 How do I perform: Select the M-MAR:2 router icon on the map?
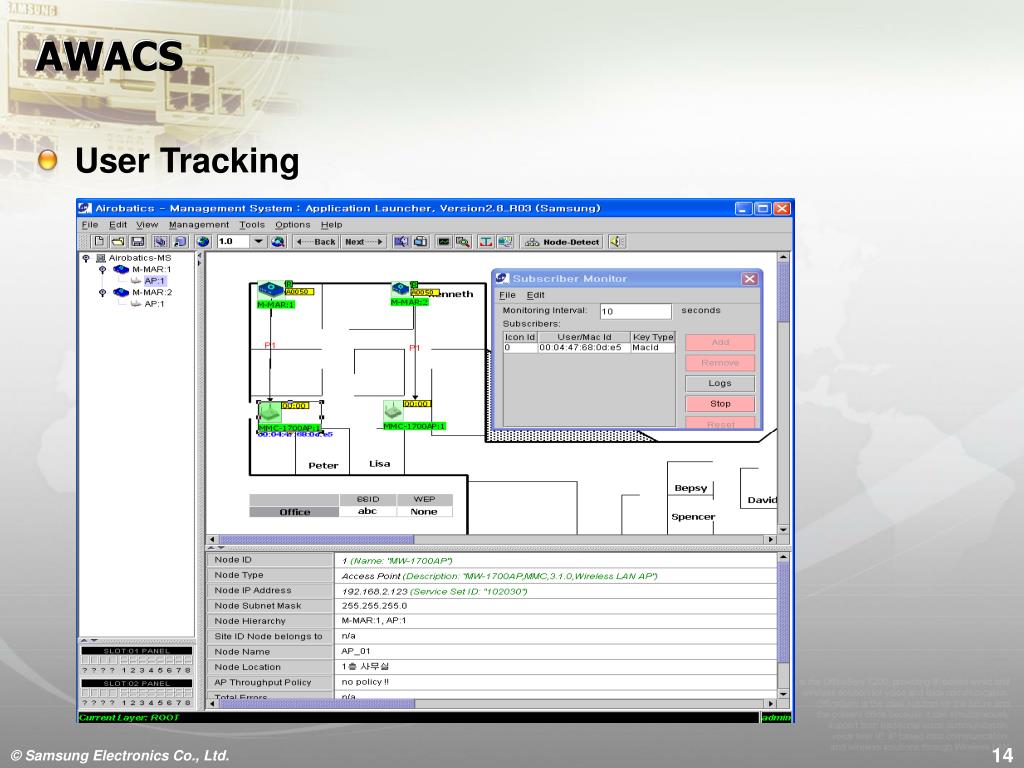point(400,289)
